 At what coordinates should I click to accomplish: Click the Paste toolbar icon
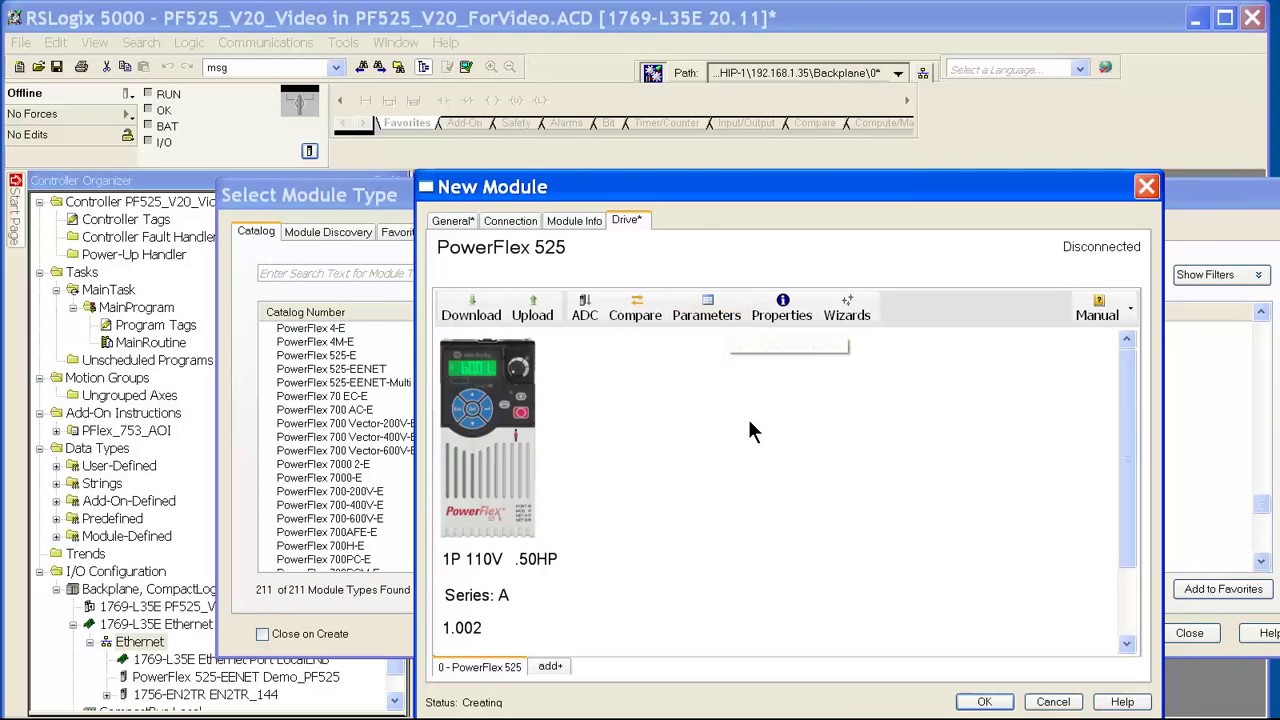pyautogui.click(x=144, y=67)
